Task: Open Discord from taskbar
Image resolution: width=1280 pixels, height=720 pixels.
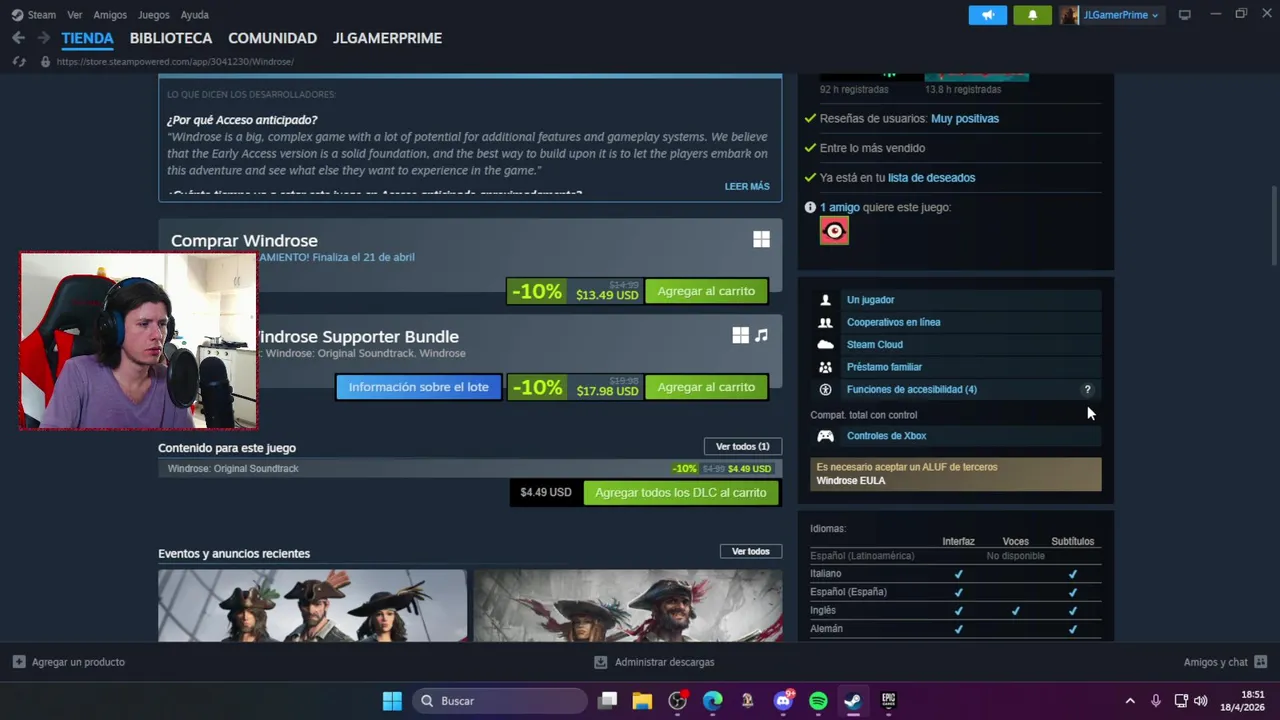Action: click(x=783, y=701)
